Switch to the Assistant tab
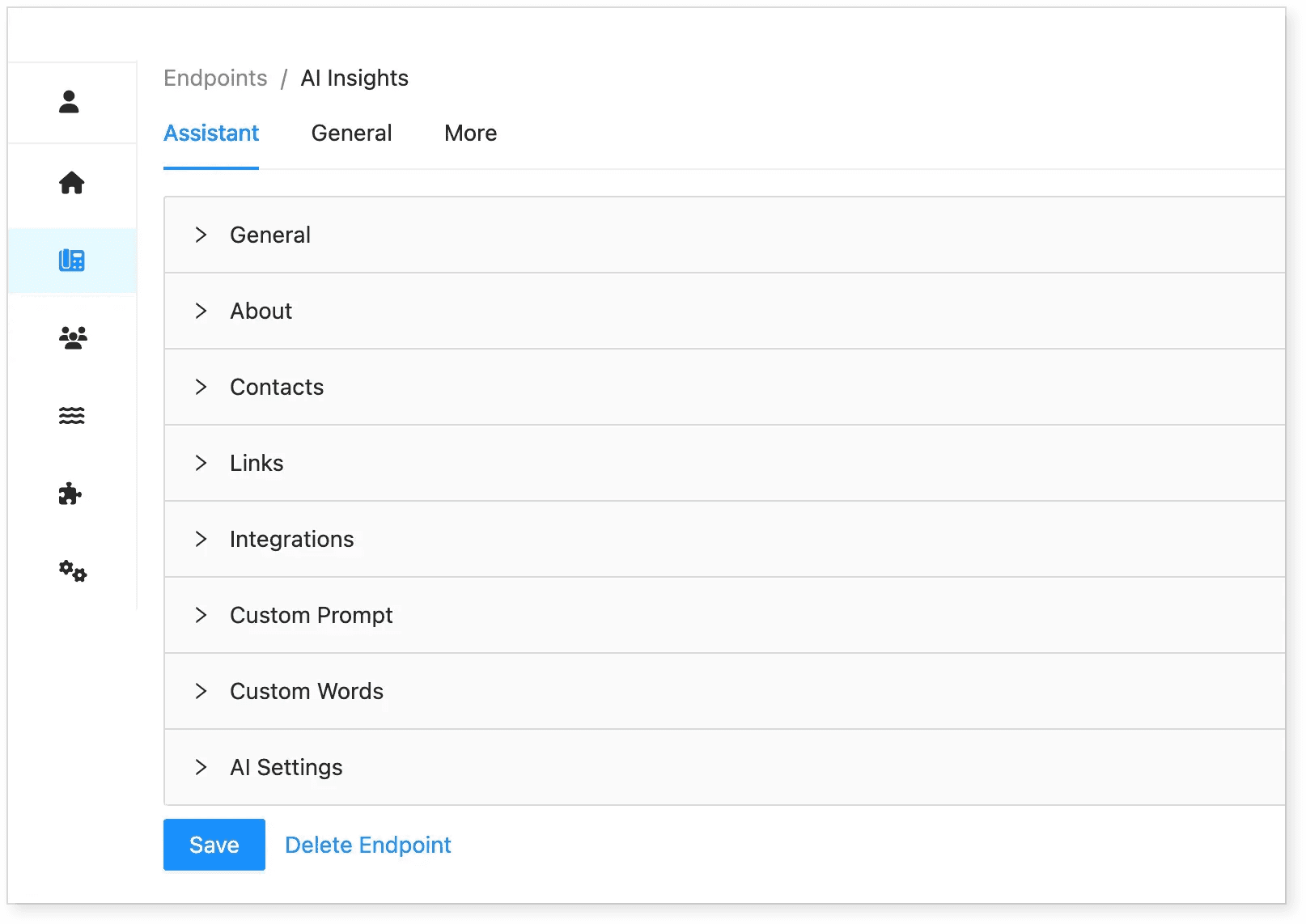 click(211, 133)
